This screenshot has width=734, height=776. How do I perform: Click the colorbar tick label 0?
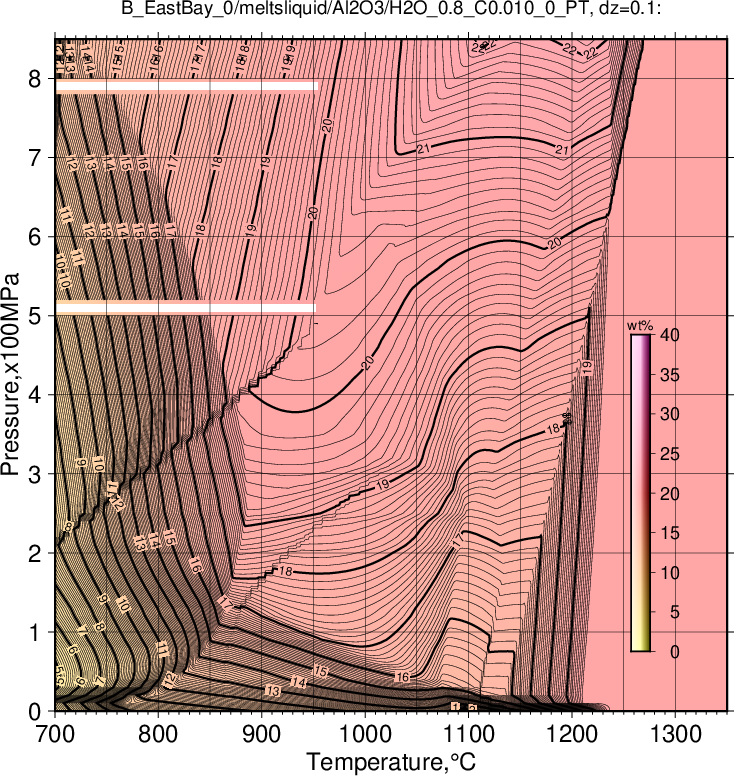click(x=675, y=652)
